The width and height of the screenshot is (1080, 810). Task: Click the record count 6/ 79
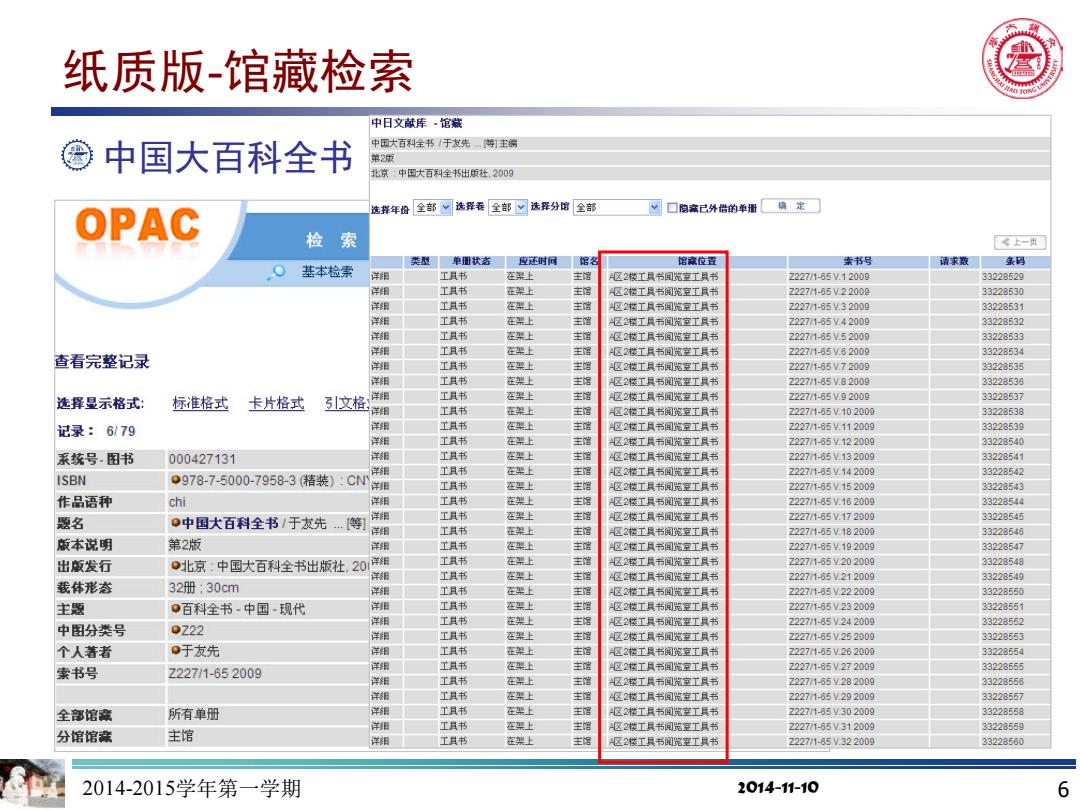[121, 431]
